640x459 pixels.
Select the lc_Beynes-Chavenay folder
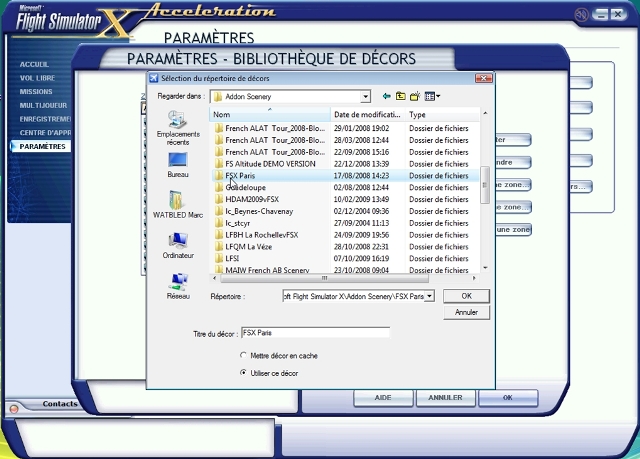click(x=259, y=211)
